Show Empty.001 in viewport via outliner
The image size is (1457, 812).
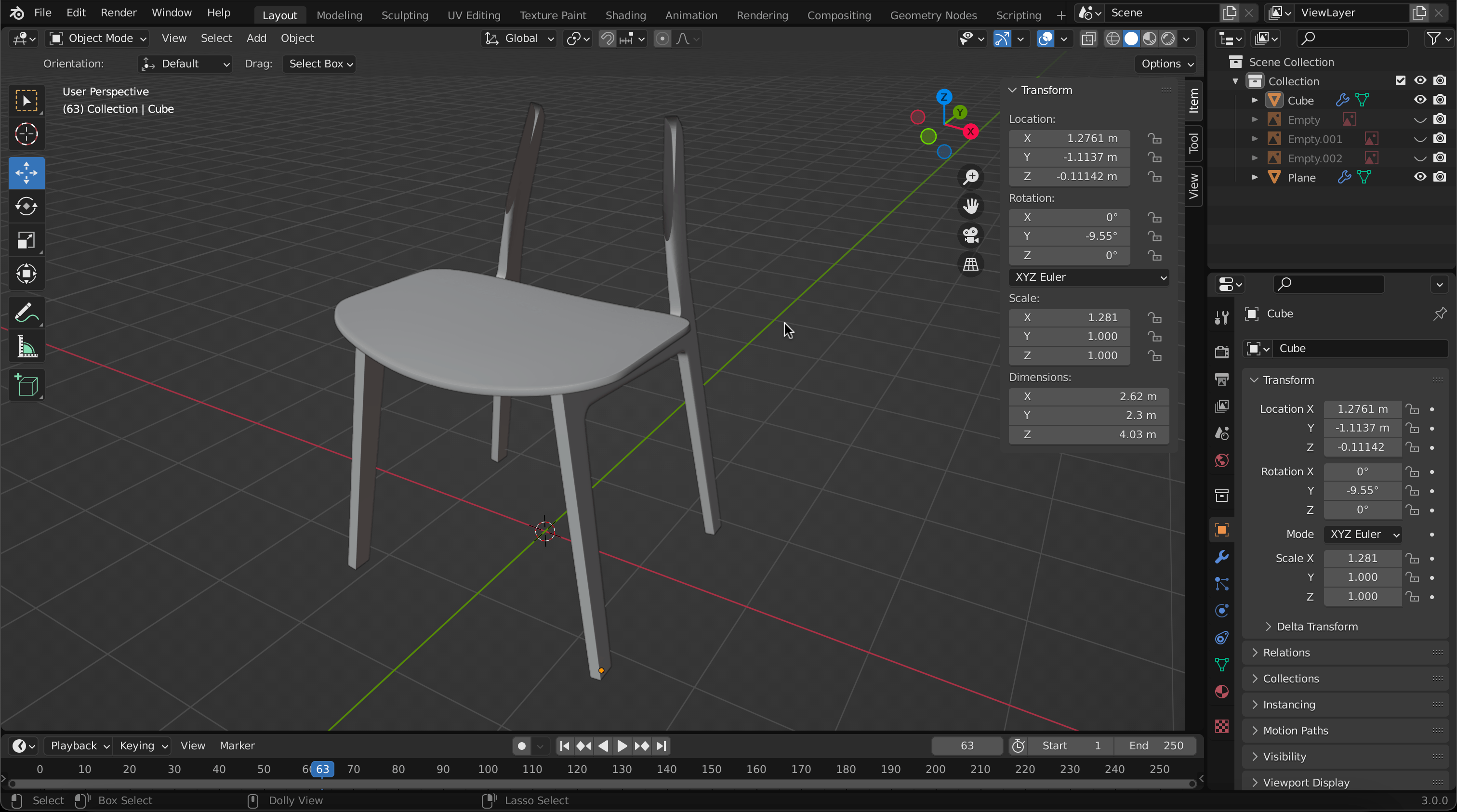[1420, 139]
